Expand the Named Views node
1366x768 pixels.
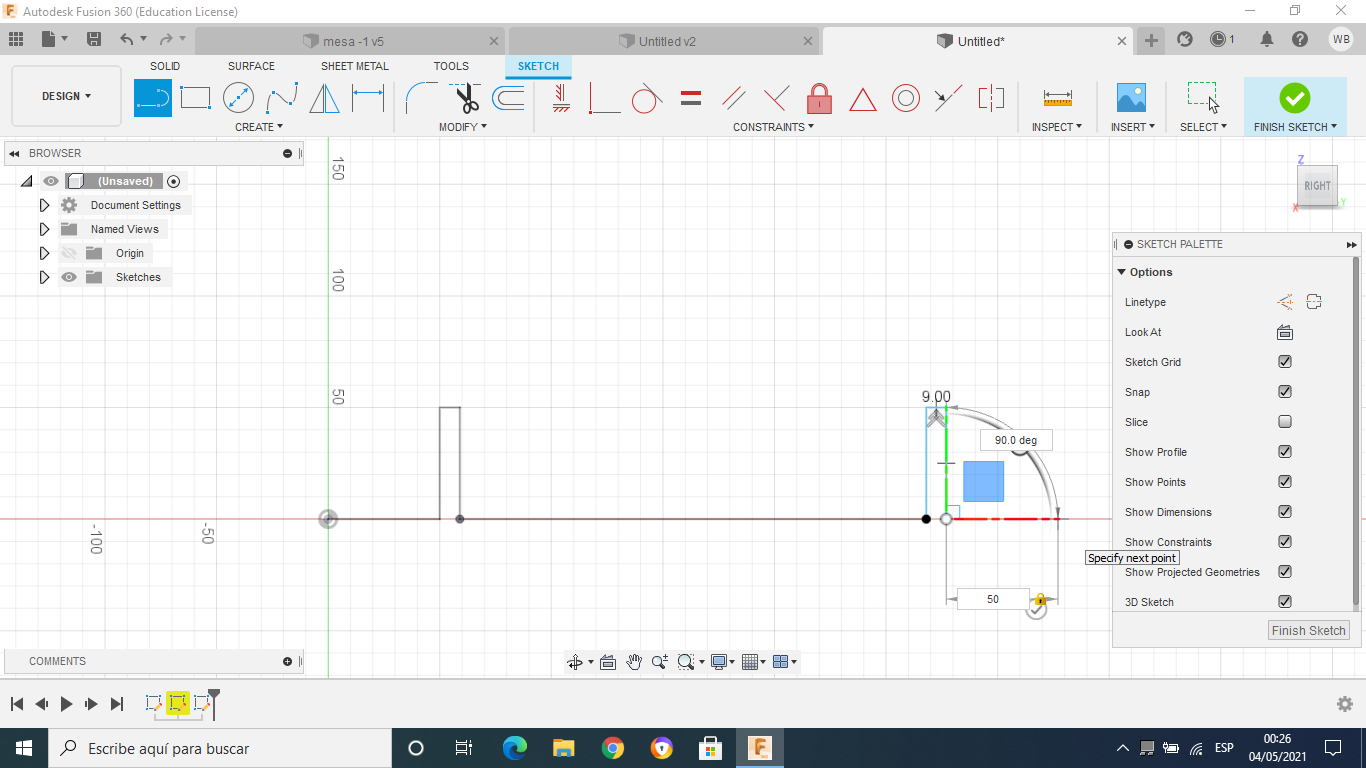click(44, 229)
